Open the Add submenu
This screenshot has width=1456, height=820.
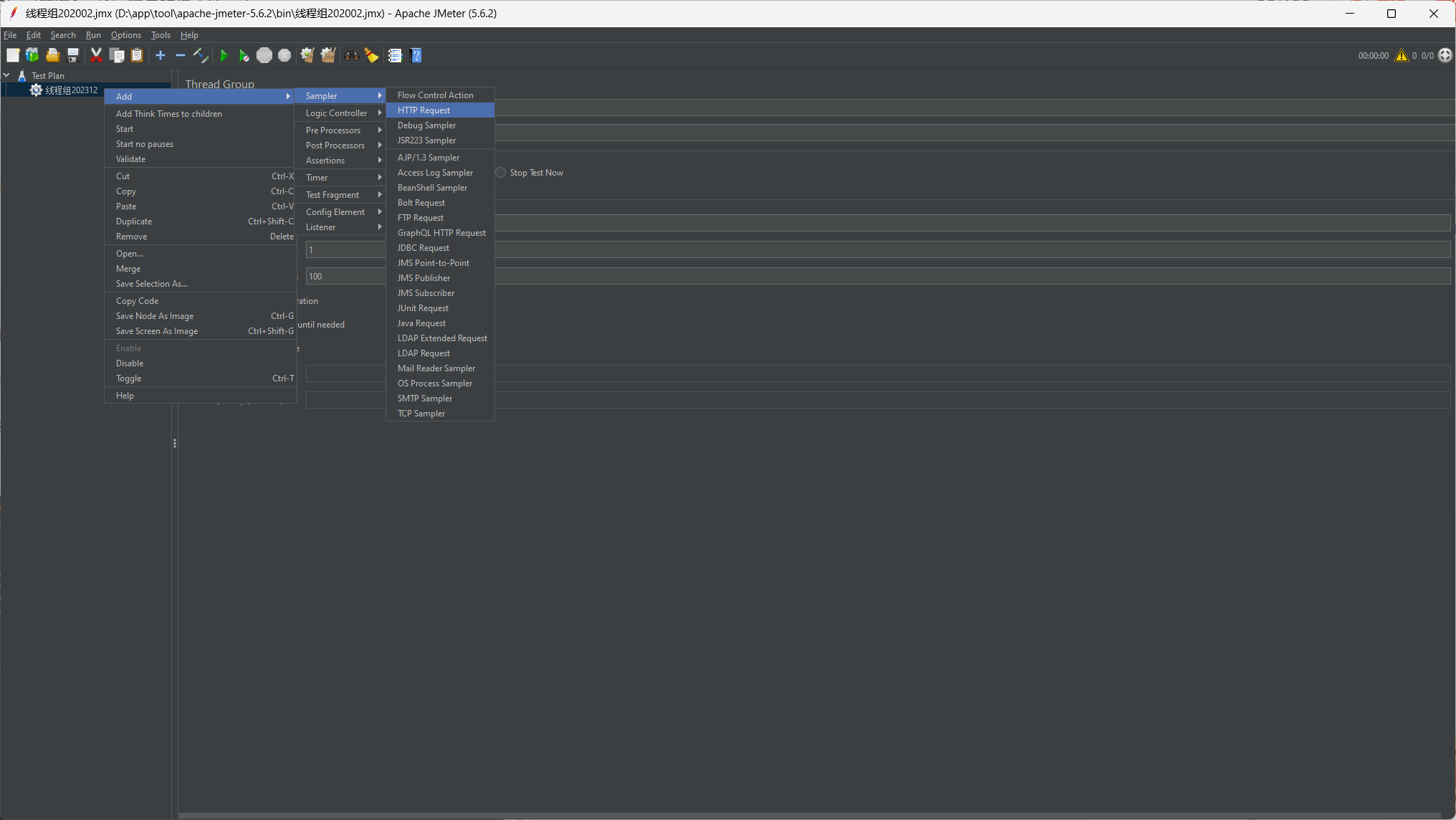(x=199, y=96)
